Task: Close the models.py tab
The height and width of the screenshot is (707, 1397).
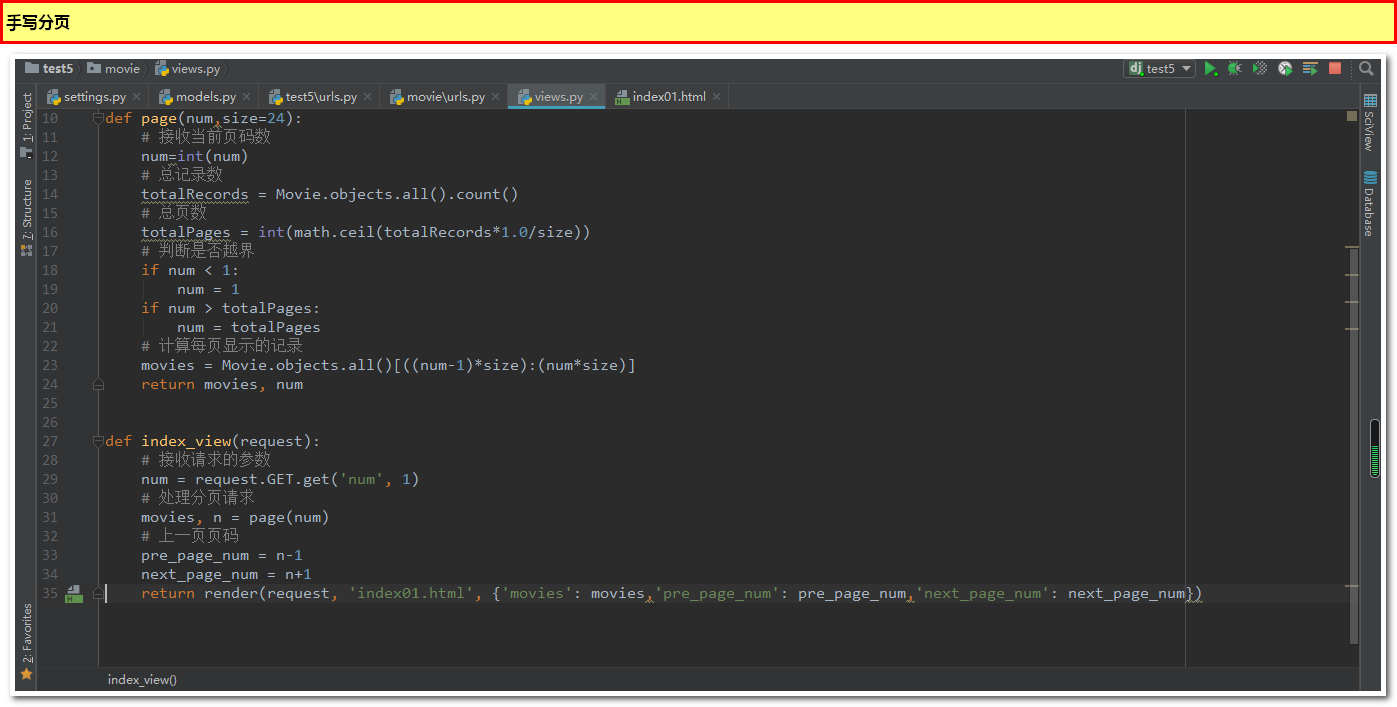Action: tap(246, 97)
